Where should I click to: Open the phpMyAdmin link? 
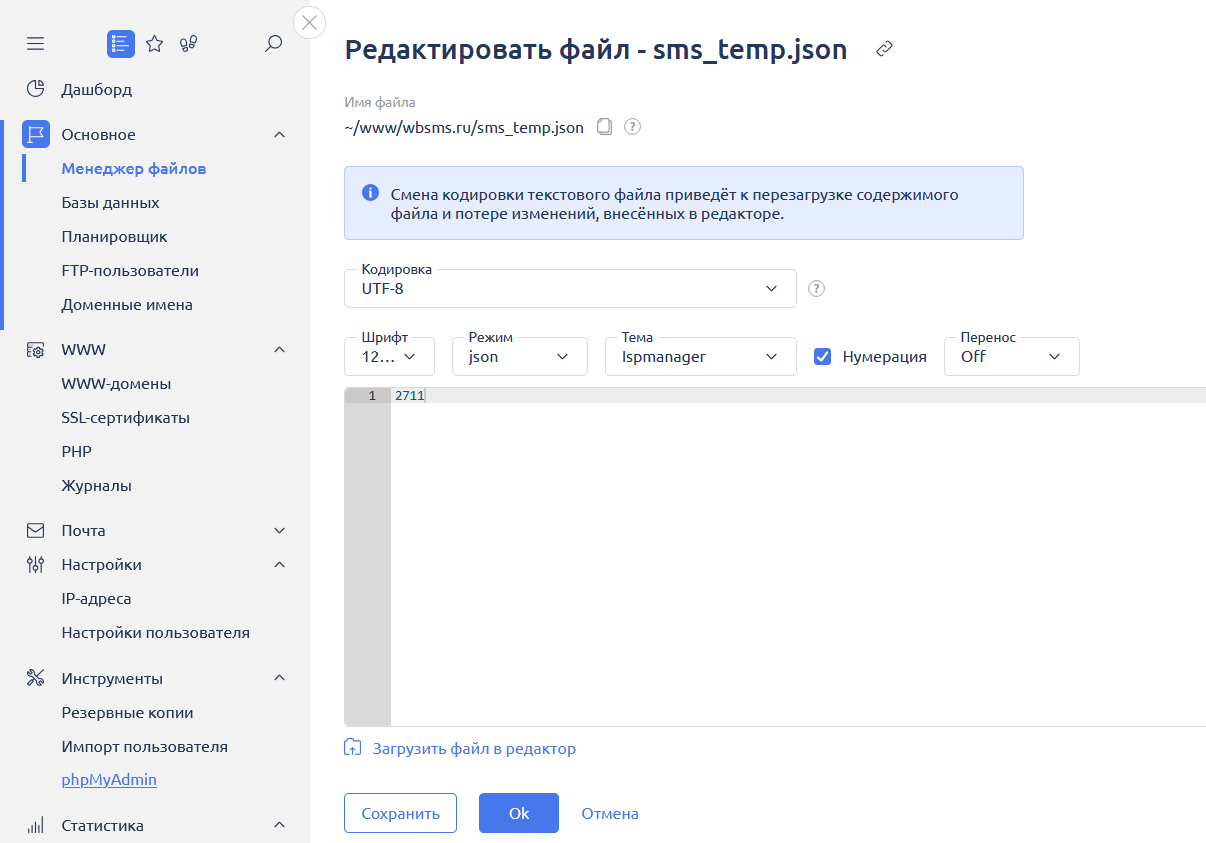click(x=109, y=780)
